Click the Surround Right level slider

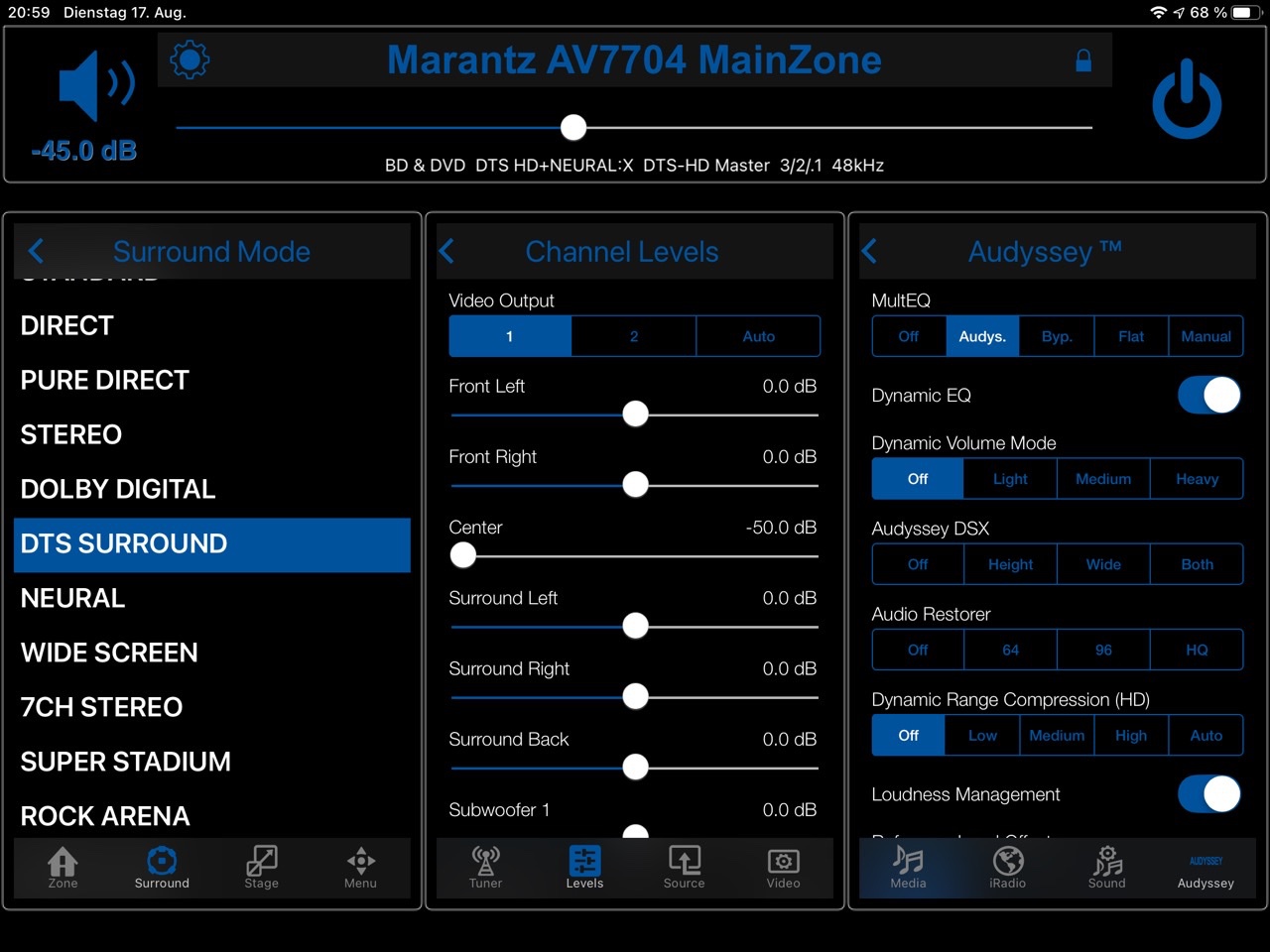click(634, 696)
